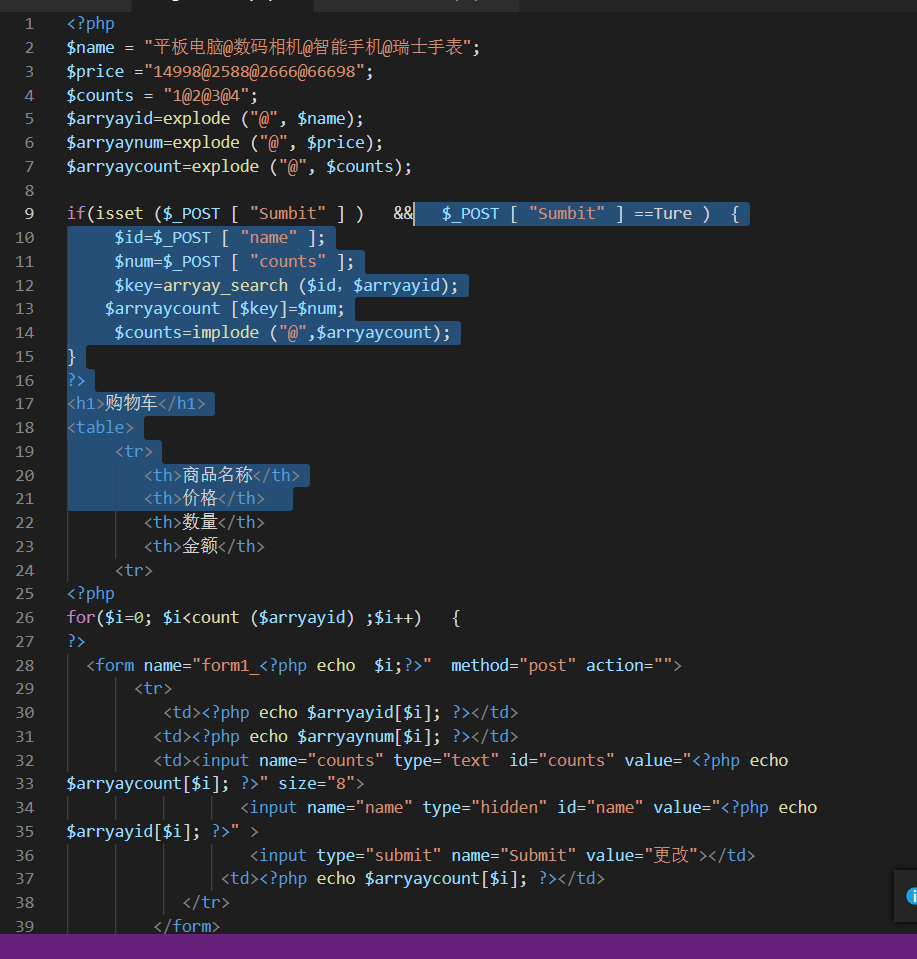Viewport: 917px width, 959px height.
Task: Click the type="text" attribute on line 32
Action: tap(447, 760)
